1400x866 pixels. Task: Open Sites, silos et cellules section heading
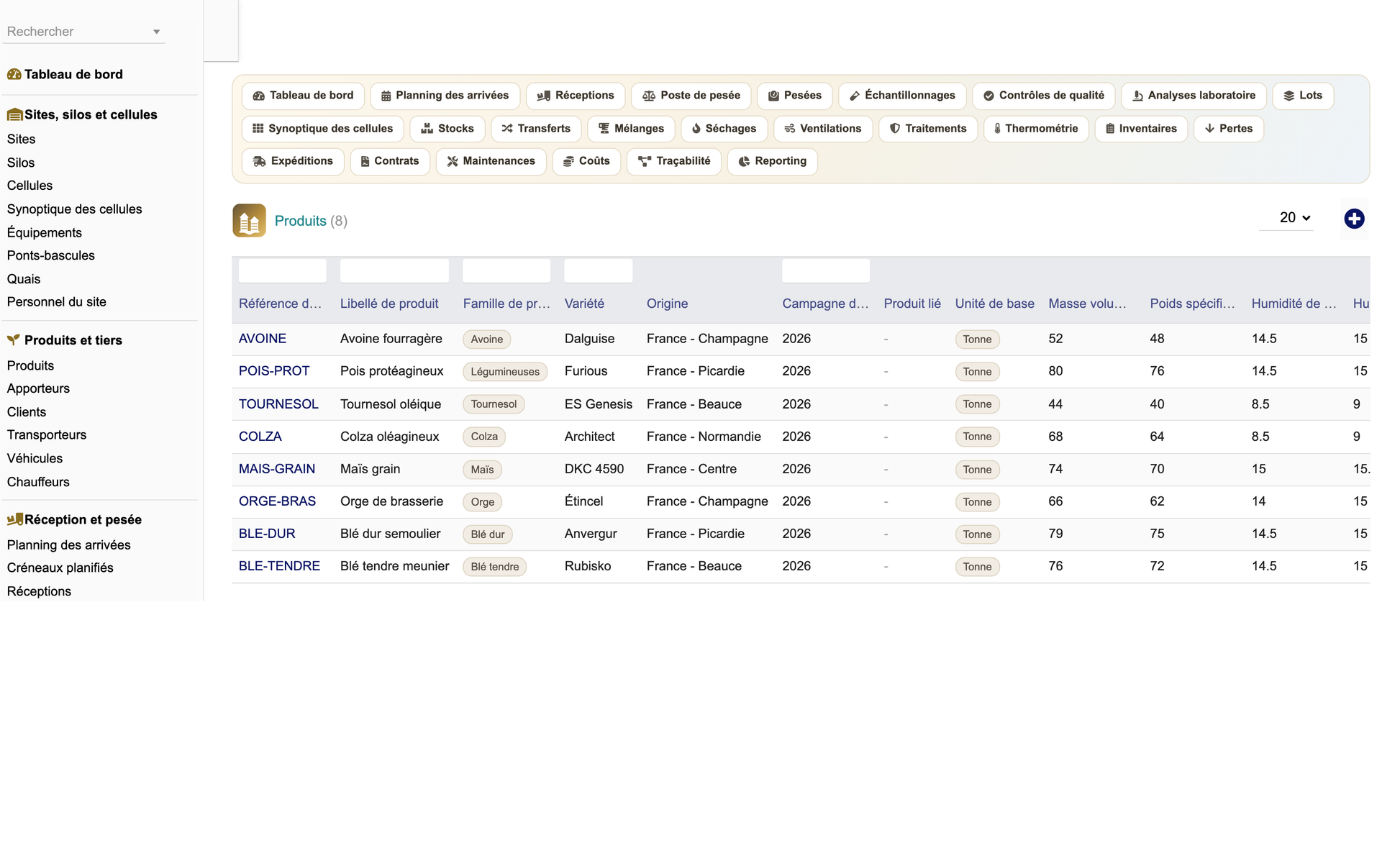pos(82,114)
